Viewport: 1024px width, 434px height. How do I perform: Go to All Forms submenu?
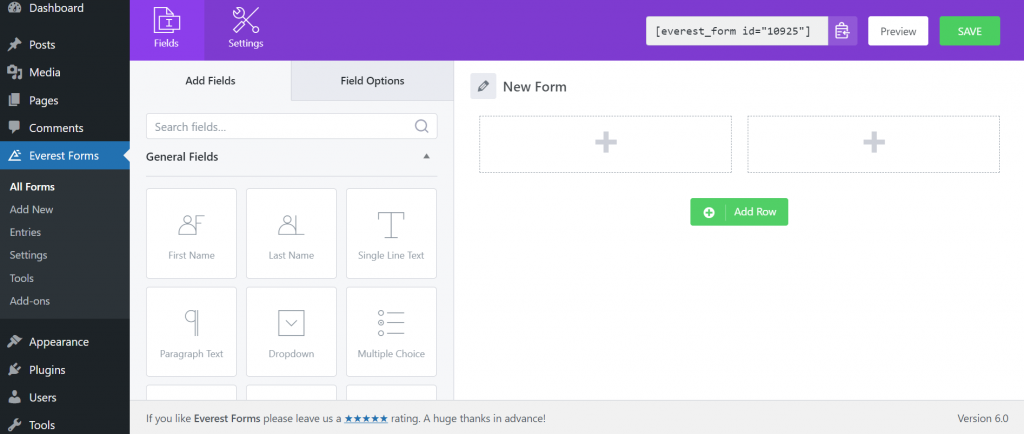point(32,187)
